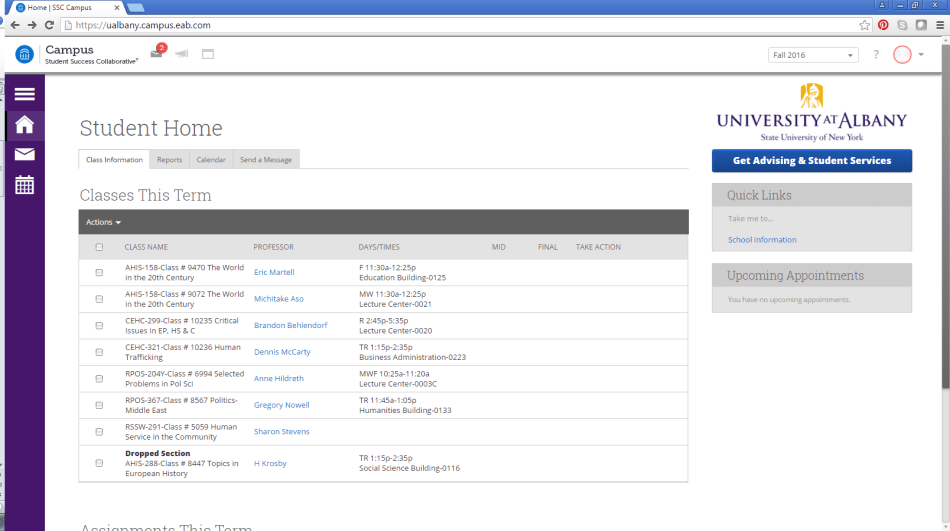Open the hamburger navigation menu in sidebar
The width and height of the screenshot is (950, 531).
[24, 94]
